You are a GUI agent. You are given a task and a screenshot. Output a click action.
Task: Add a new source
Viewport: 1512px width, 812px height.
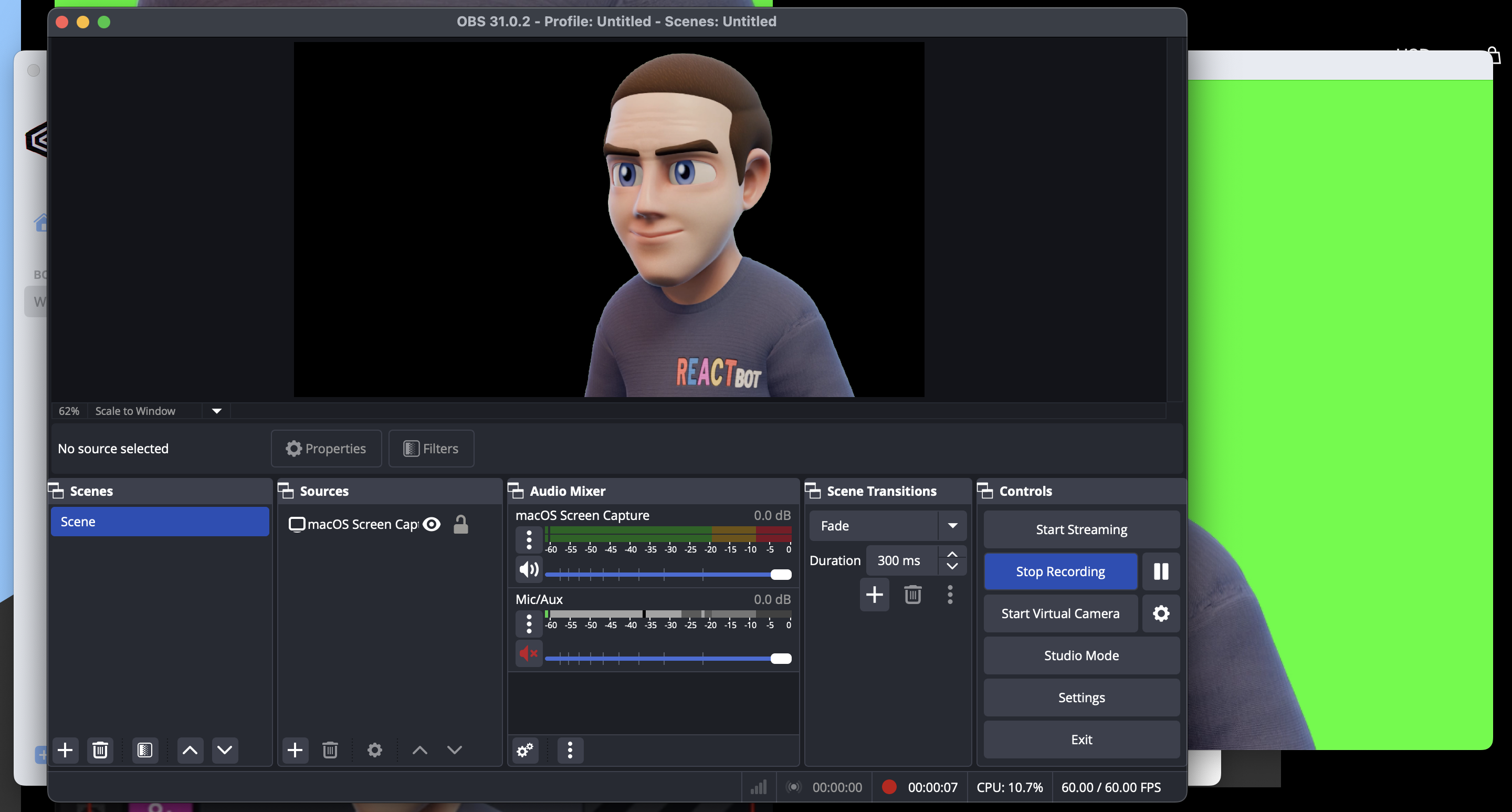tap(295, 751)
